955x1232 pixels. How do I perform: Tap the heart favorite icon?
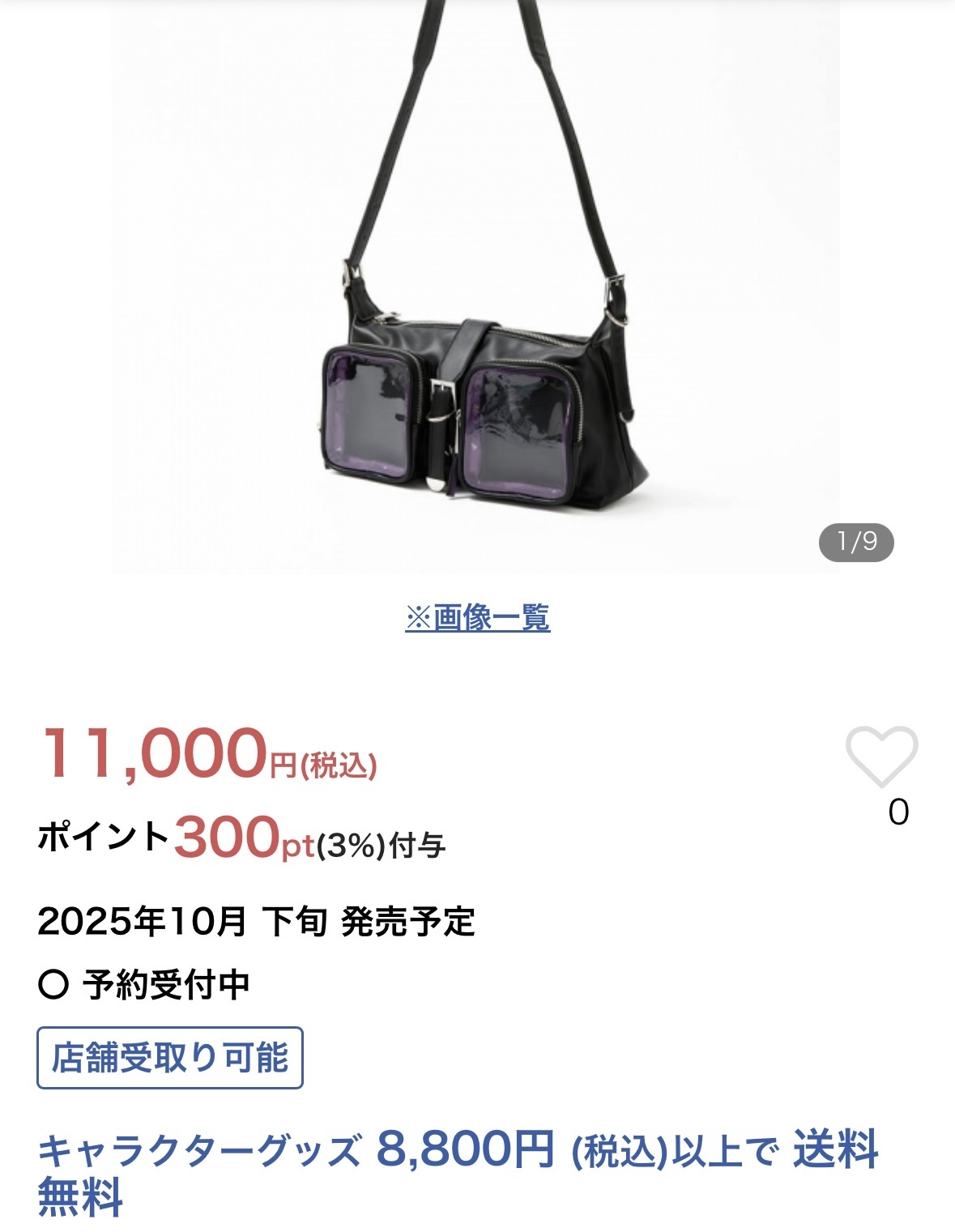tap(881, 757)
